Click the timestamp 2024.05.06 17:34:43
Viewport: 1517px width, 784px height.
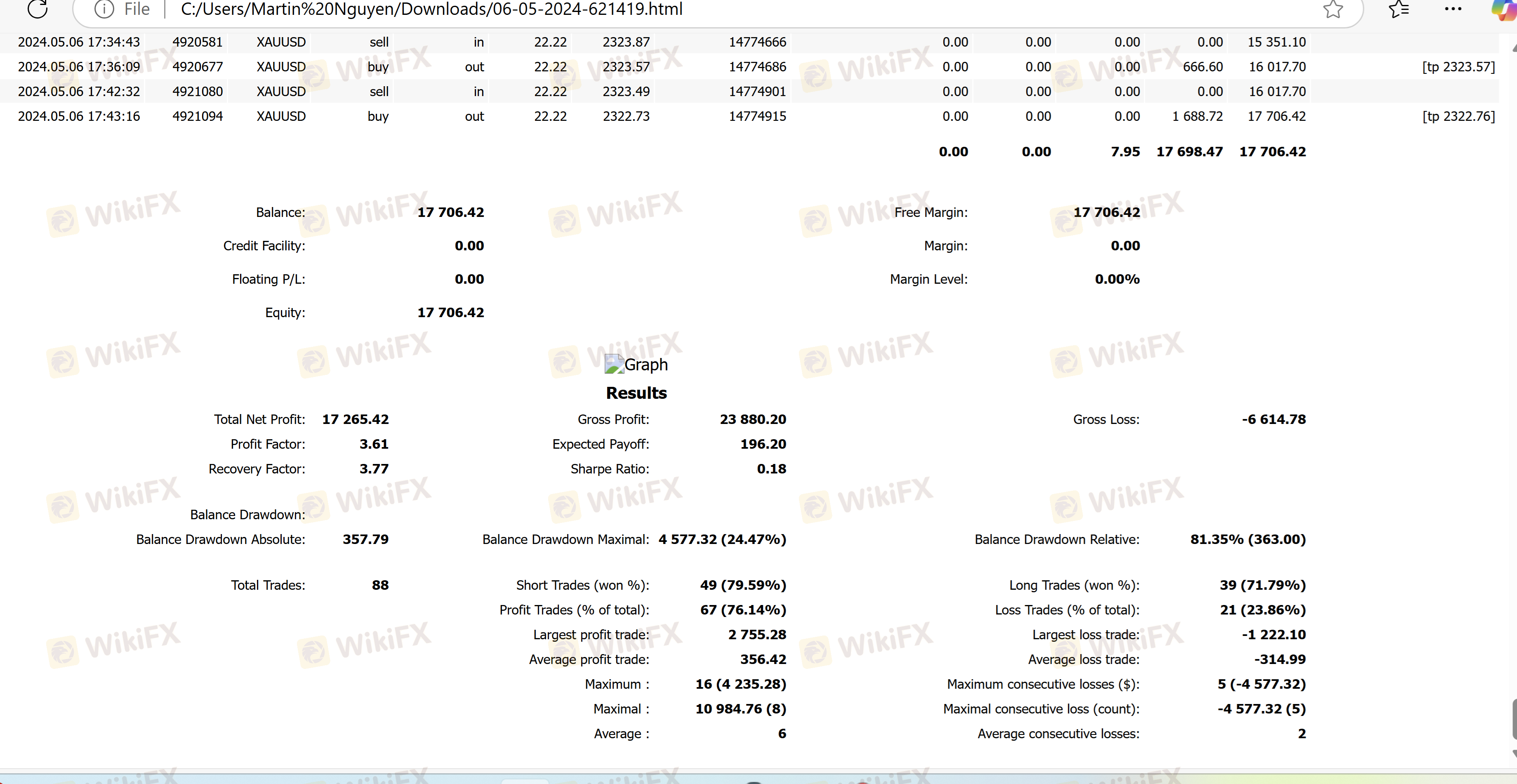pos(79,42)
